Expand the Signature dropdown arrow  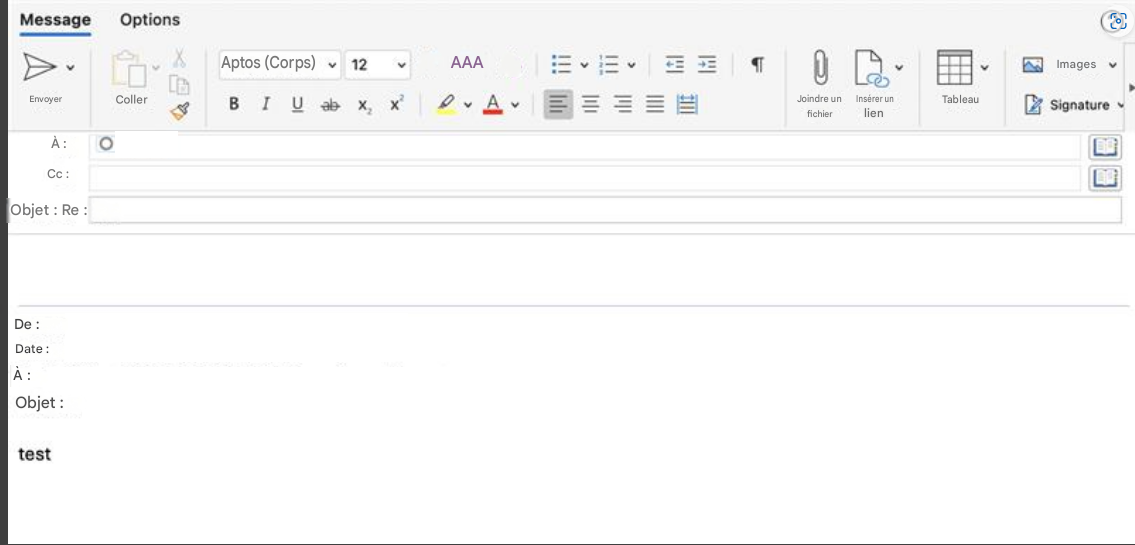pyautogui.click(x=1121, y=106)
